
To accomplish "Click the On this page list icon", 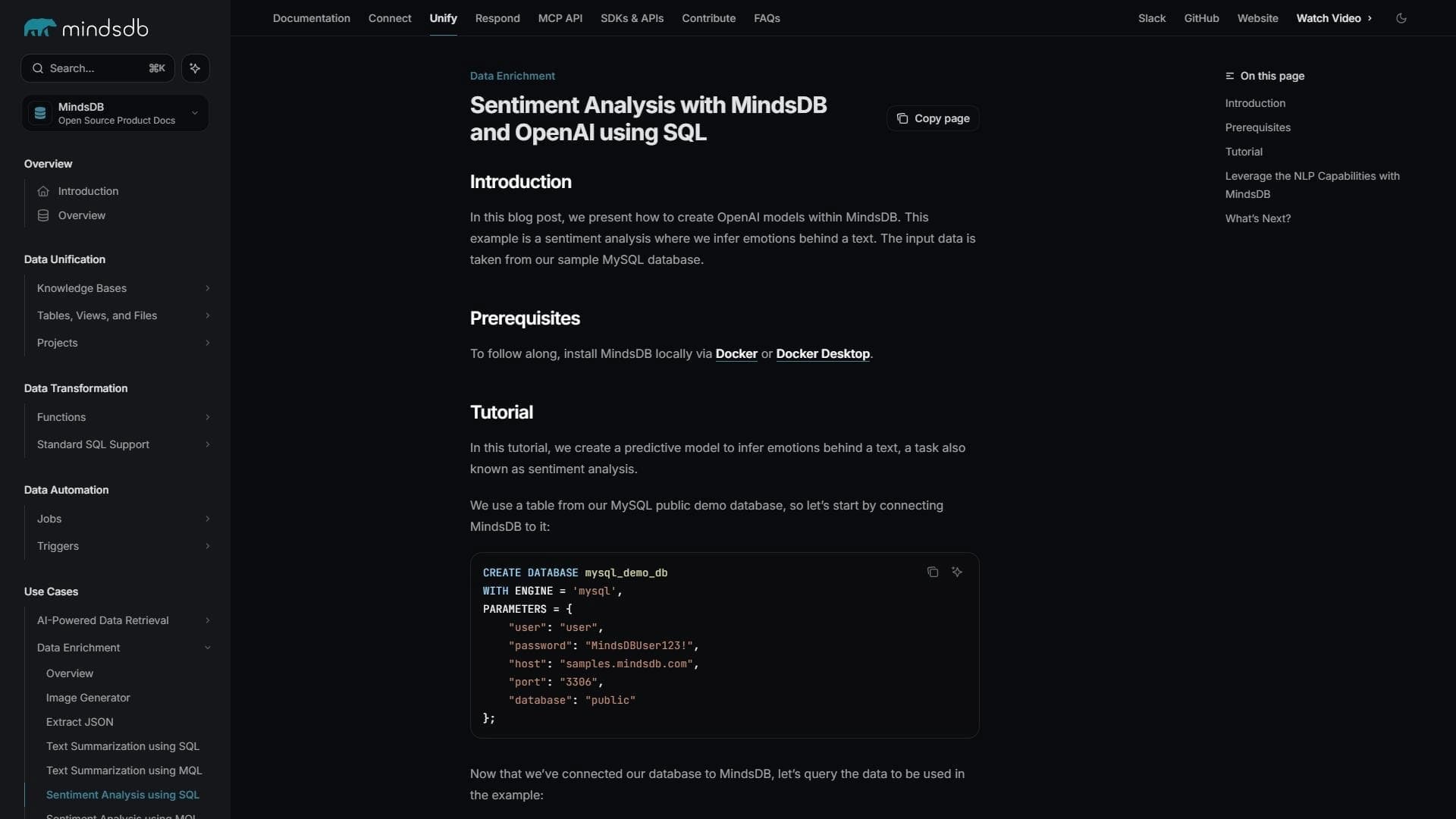I will click(1229, 76).
